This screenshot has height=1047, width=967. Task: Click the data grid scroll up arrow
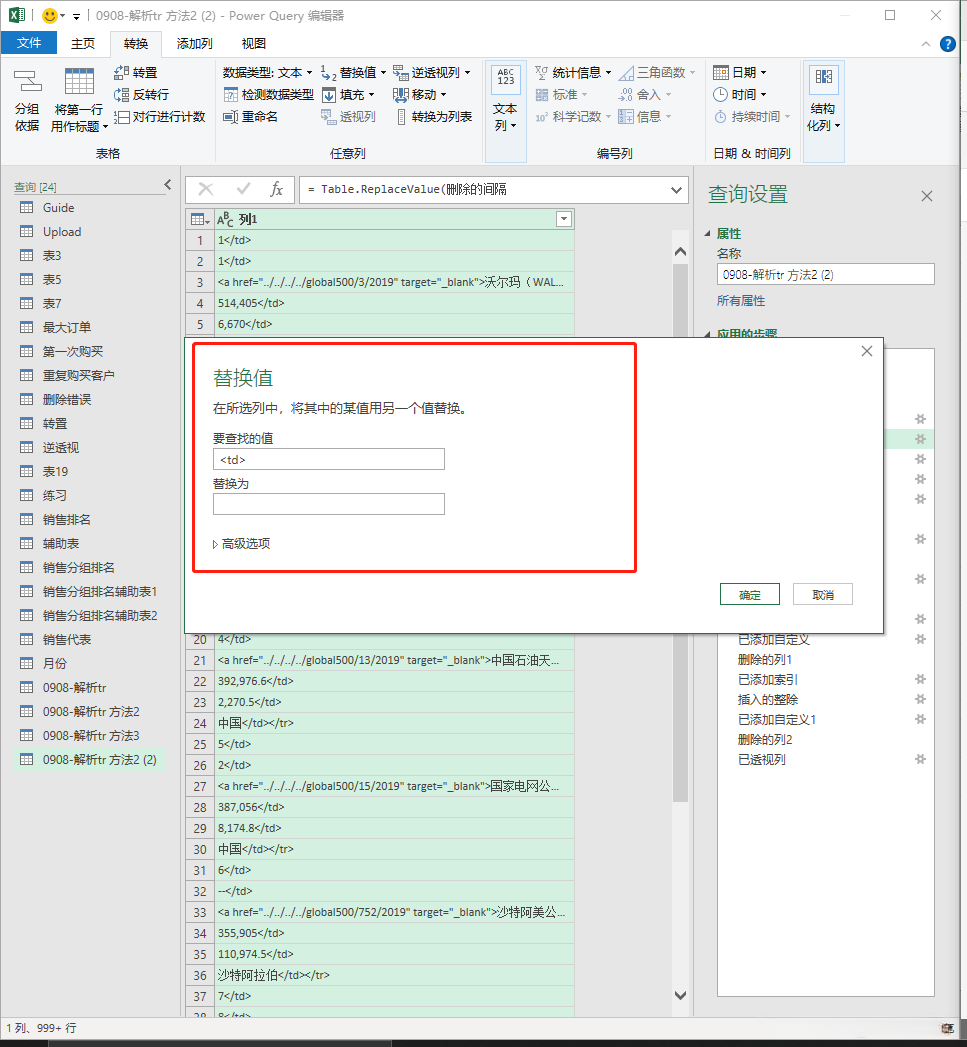point(681,252)
